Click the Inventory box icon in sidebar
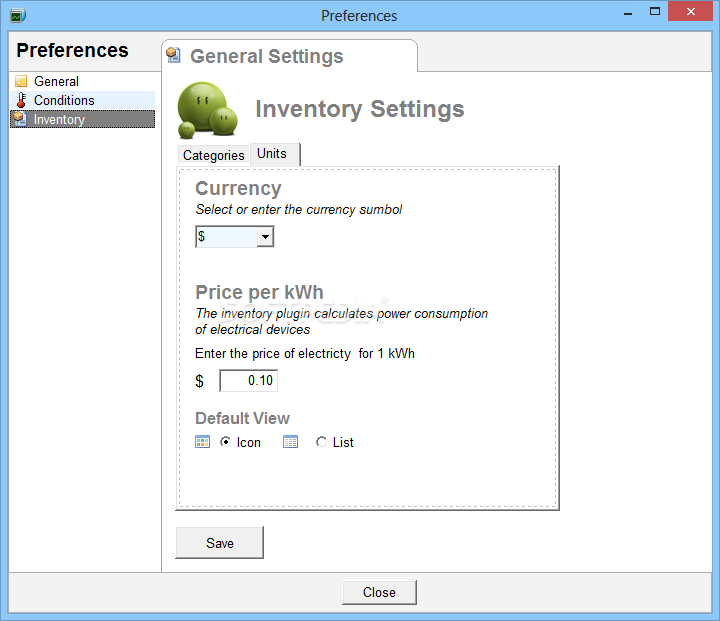 tap(20, 119)
